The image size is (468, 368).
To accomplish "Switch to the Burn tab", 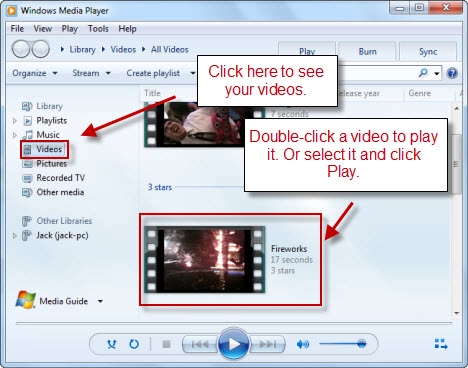I will [x=367, y=52].
